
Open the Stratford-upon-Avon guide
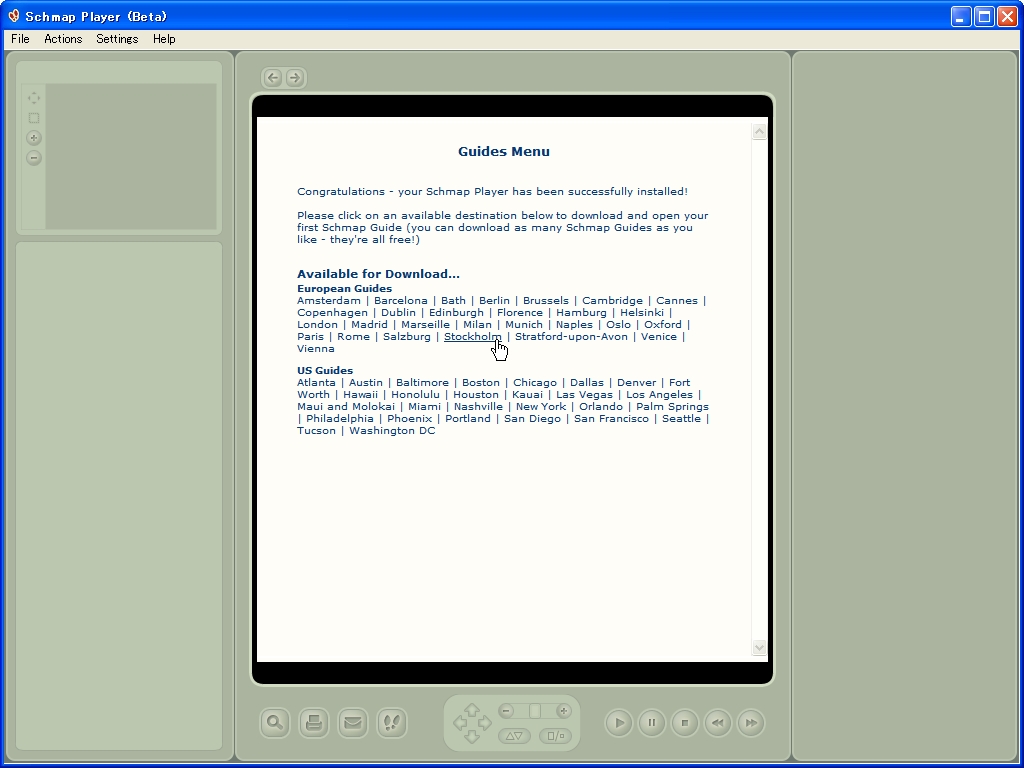(571, 337)
